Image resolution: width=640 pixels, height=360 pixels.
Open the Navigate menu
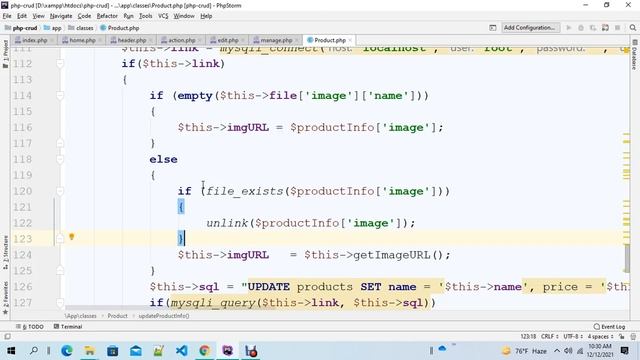coord(61,16)
